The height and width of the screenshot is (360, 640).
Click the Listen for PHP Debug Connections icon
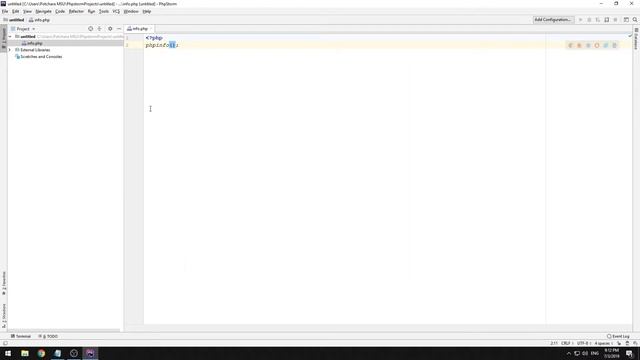point(607,20)
